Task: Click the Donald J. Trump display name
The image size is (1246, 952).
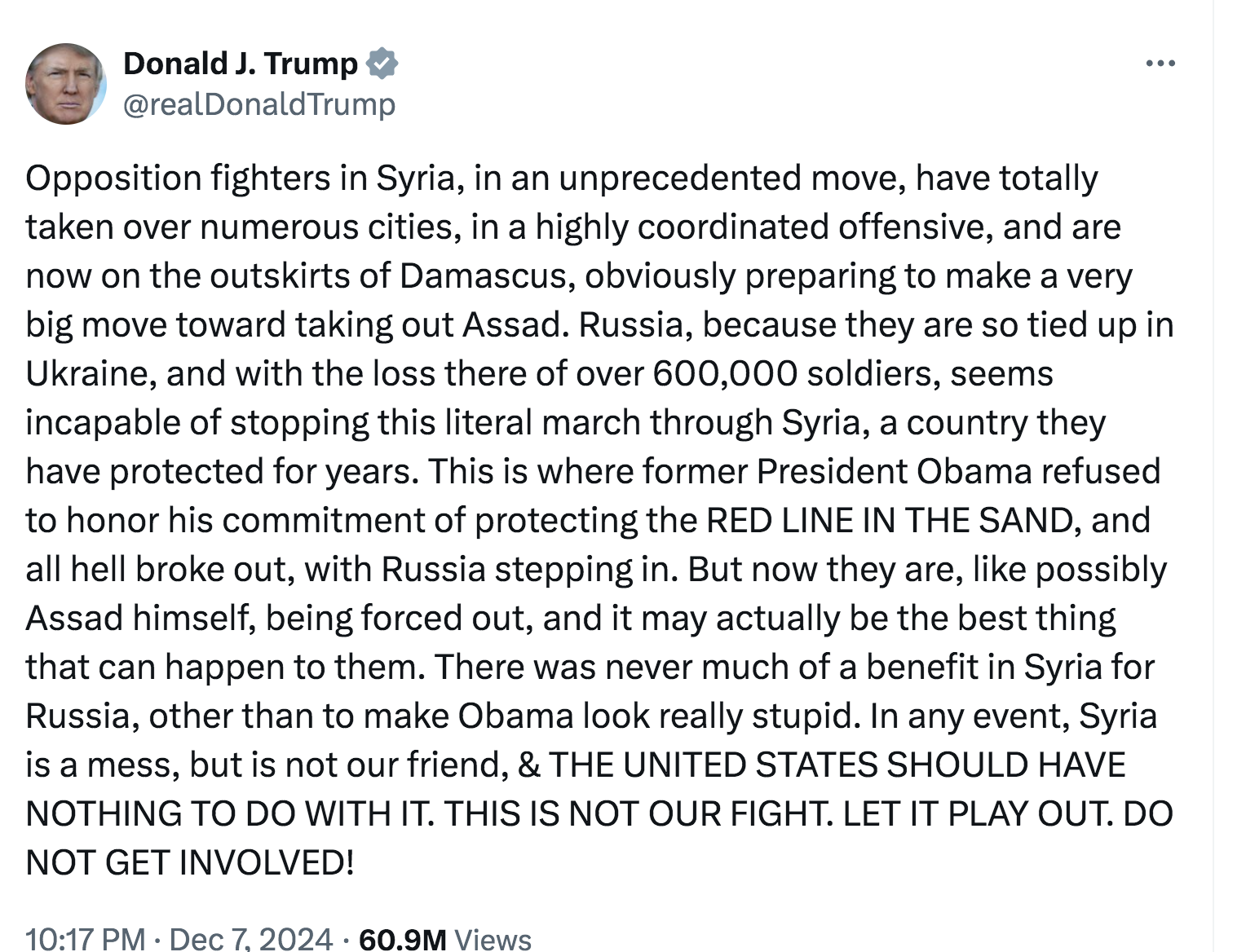Action: coord(241,64)
